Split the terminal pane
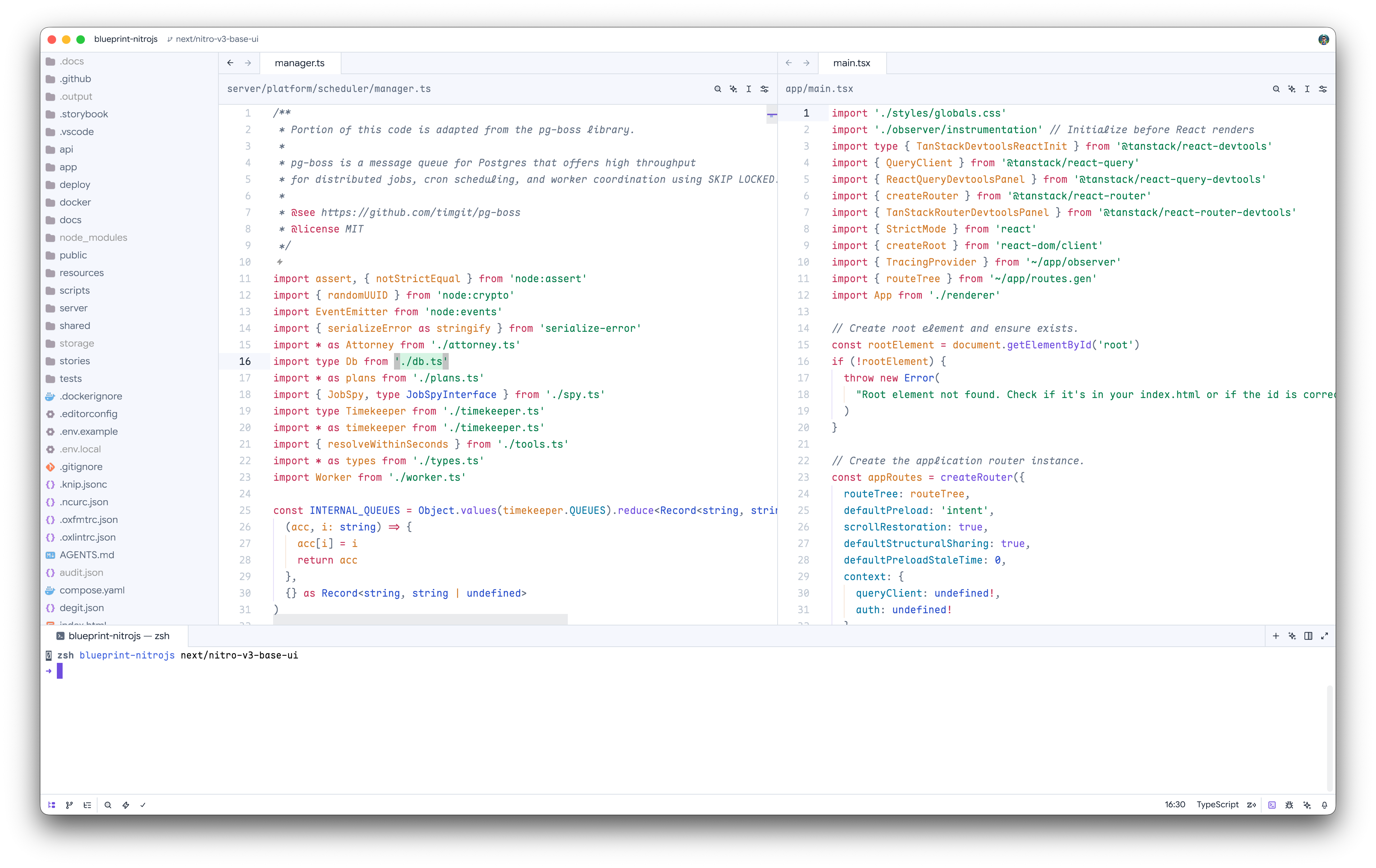 (x=1308, y=636)
